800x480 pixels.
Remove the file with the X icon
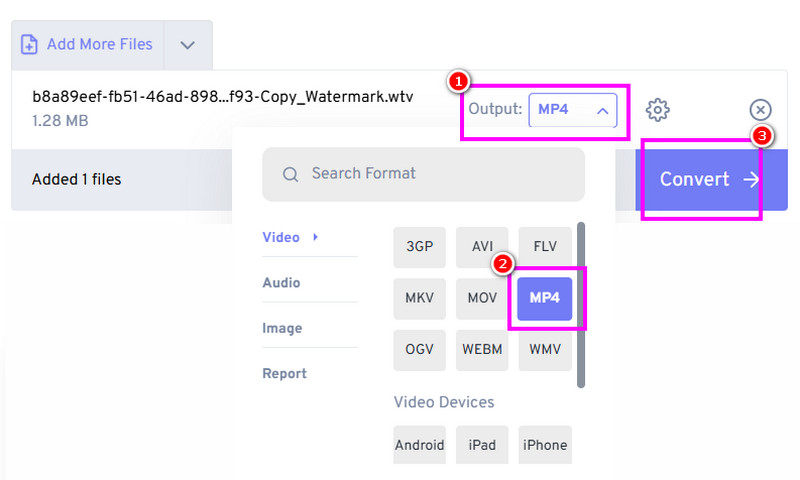pos(760,110)
